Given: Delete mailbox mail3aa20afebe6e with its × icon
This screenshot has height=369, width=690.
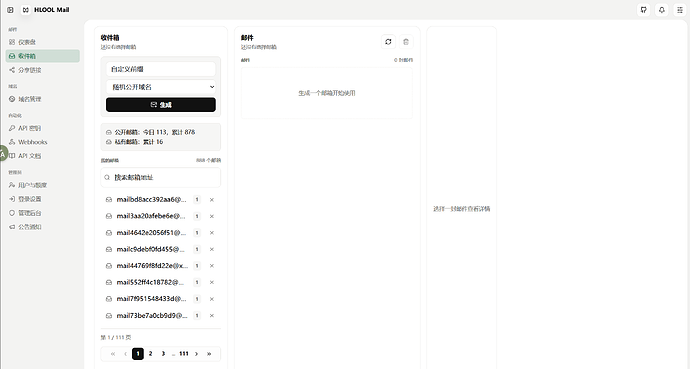Looking at the screenshot, I should (212, 216).
